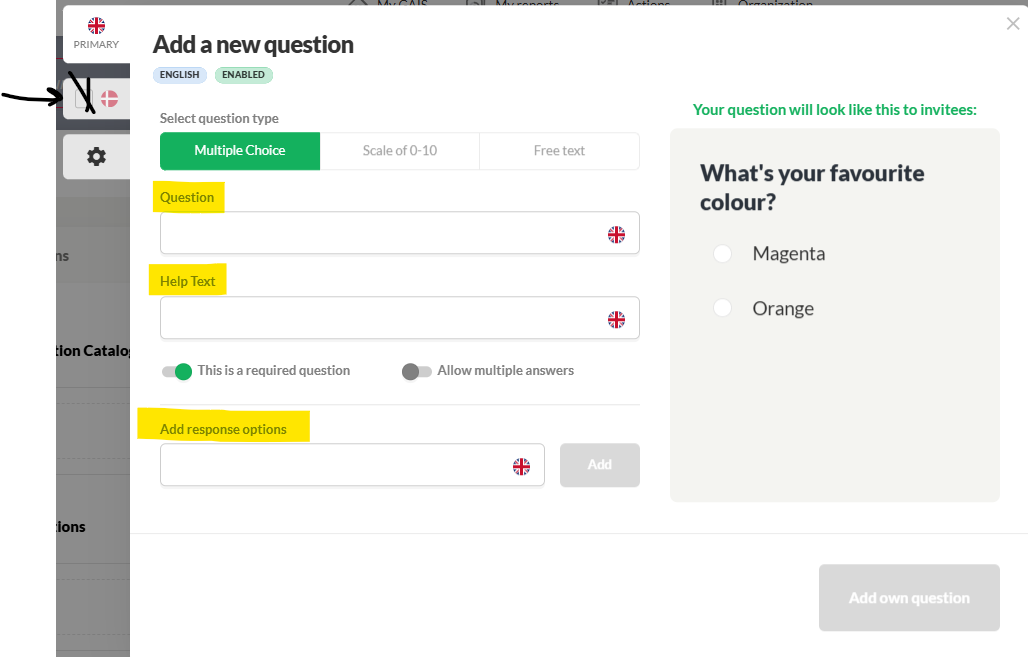Screen dimensions: 1028x657
Task: Toggle This is a required question switch
Action: click(177, 371)
